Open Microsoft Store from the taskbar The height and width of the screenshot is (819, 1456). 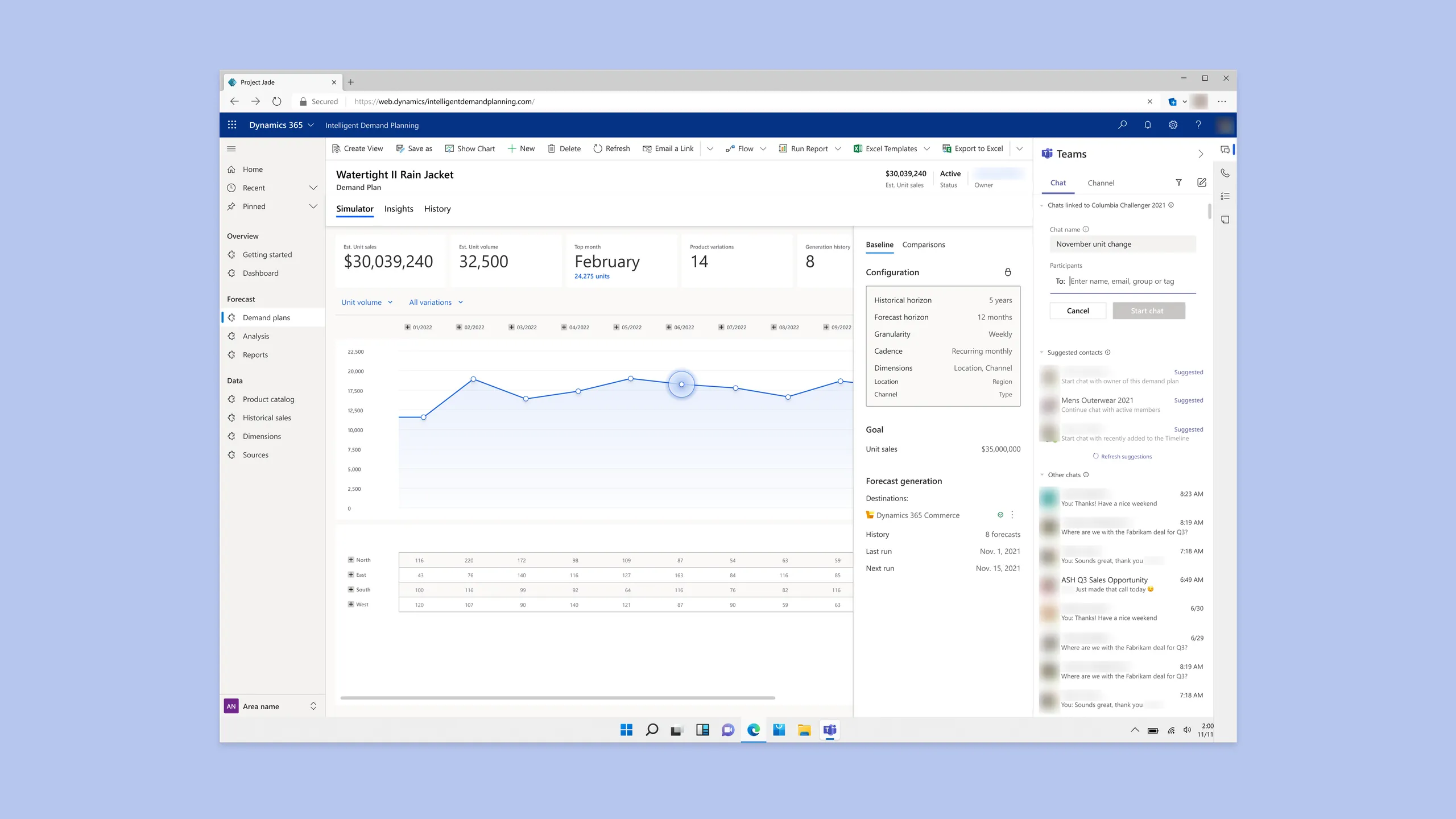[779, 730]
